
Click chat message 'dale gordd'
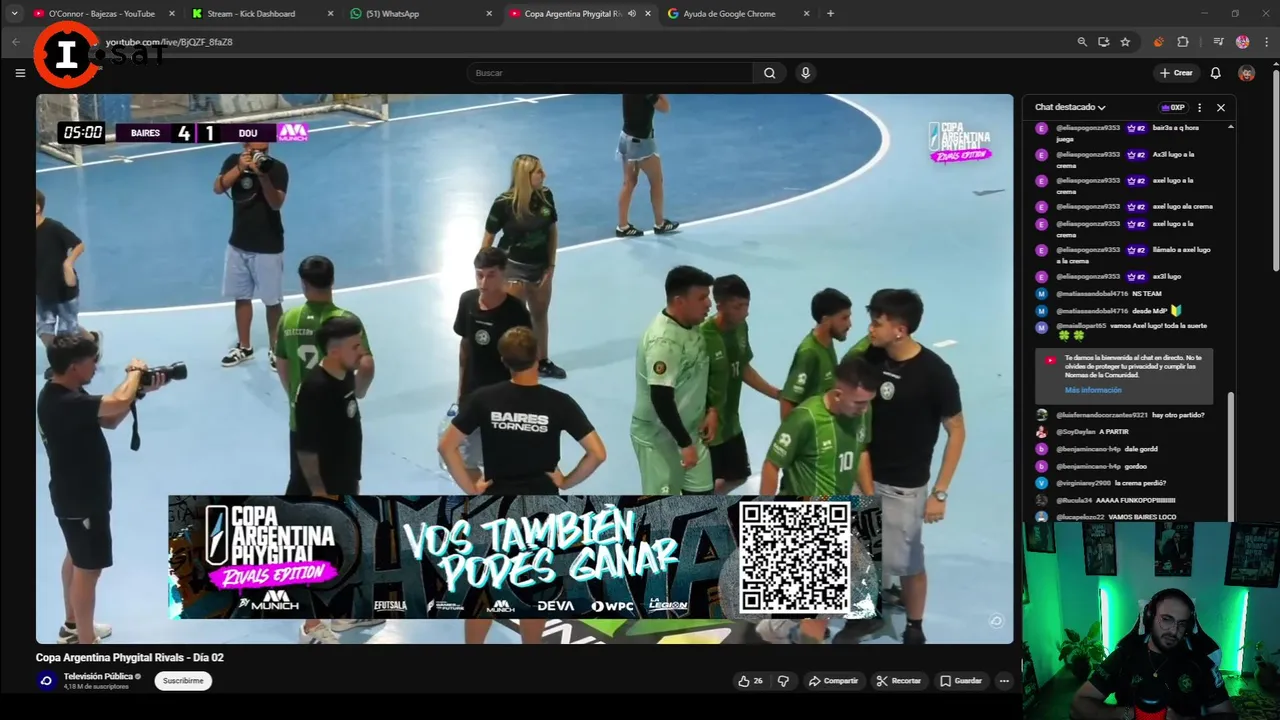coord(1141,449)
